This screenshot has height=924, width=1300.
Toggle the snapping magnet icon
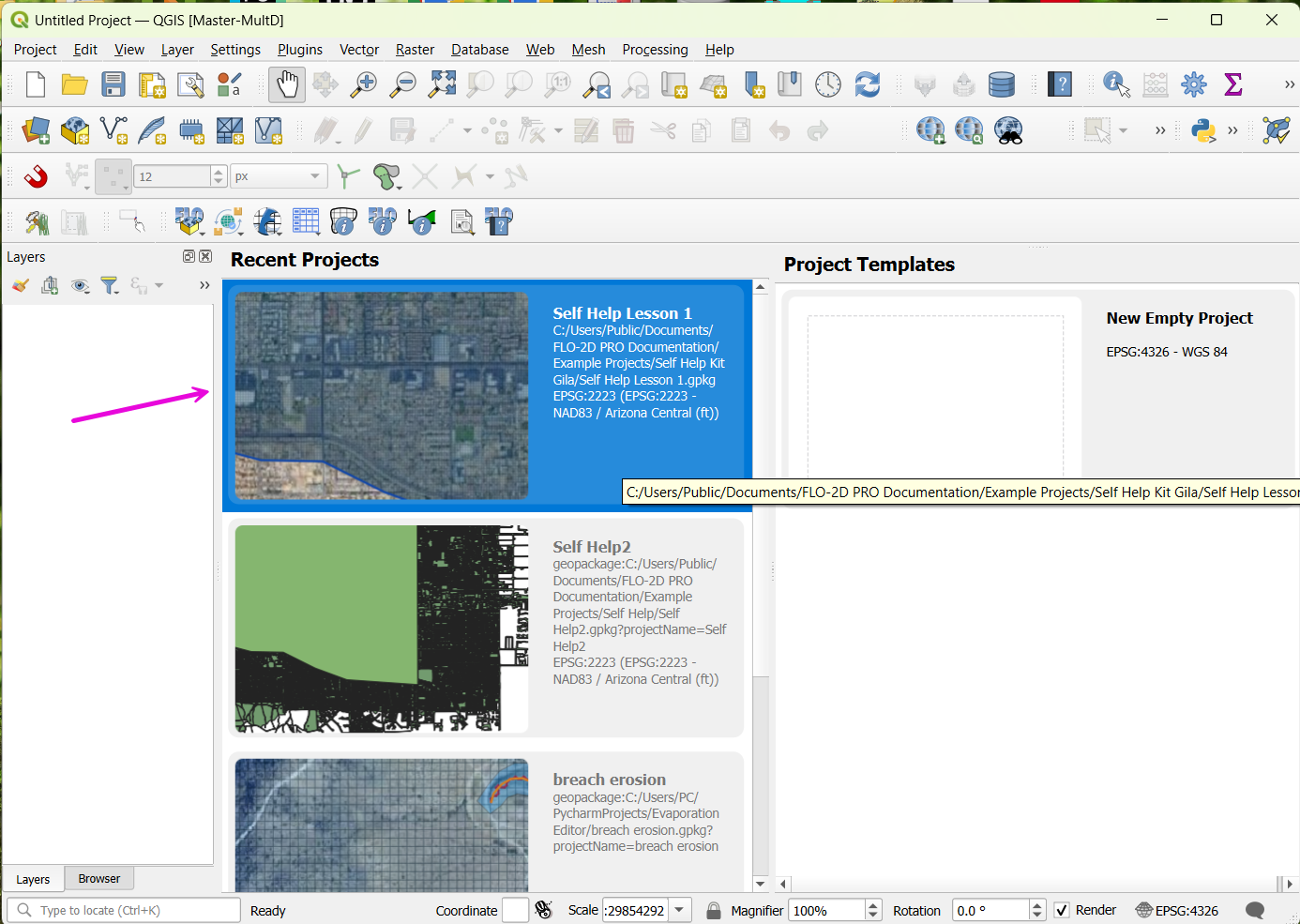coord(36,176)
